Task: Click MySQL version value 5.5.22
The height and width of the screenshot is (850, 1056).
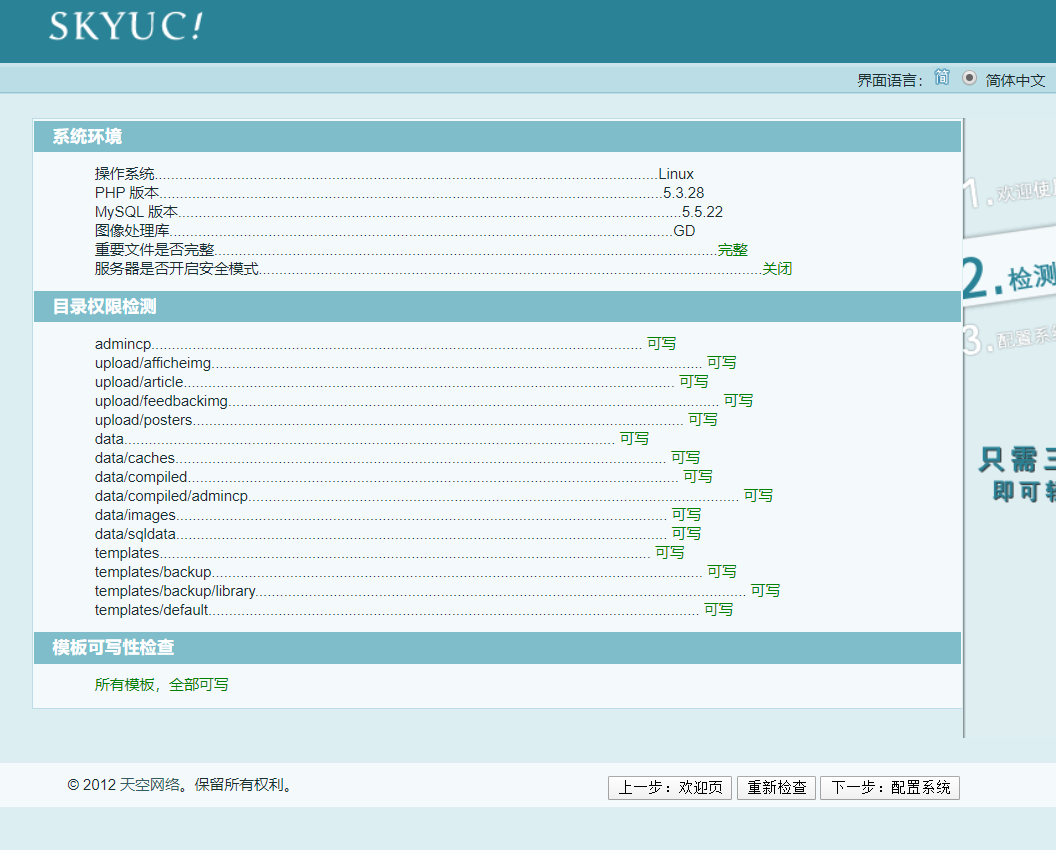Action: (702, 211)
